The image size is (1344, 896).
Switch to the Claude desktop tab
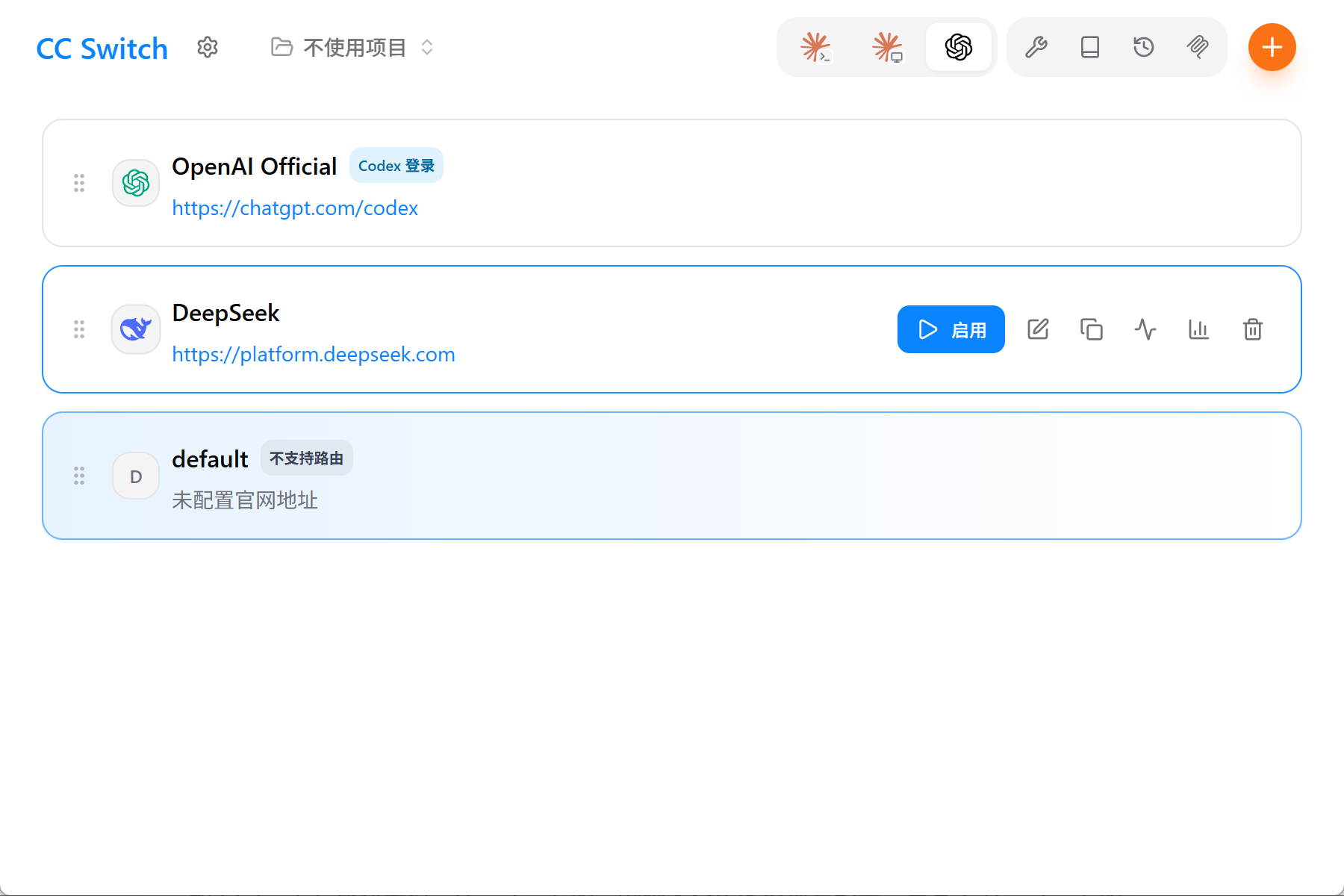(x=887, y=47)
